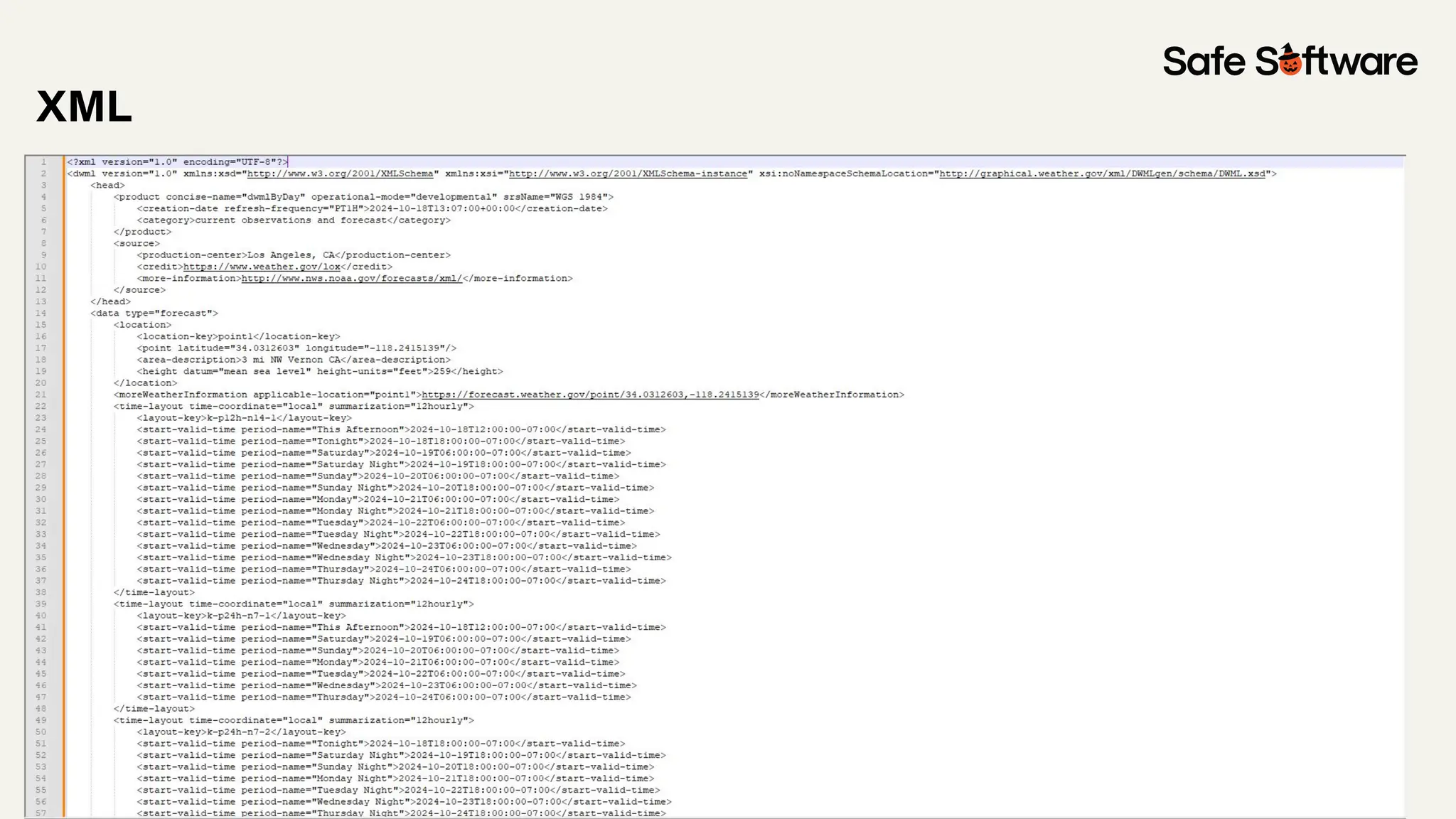1456x819 pixels.
Task: Click line number 1 in the gutter
Action: coord(43,162)
